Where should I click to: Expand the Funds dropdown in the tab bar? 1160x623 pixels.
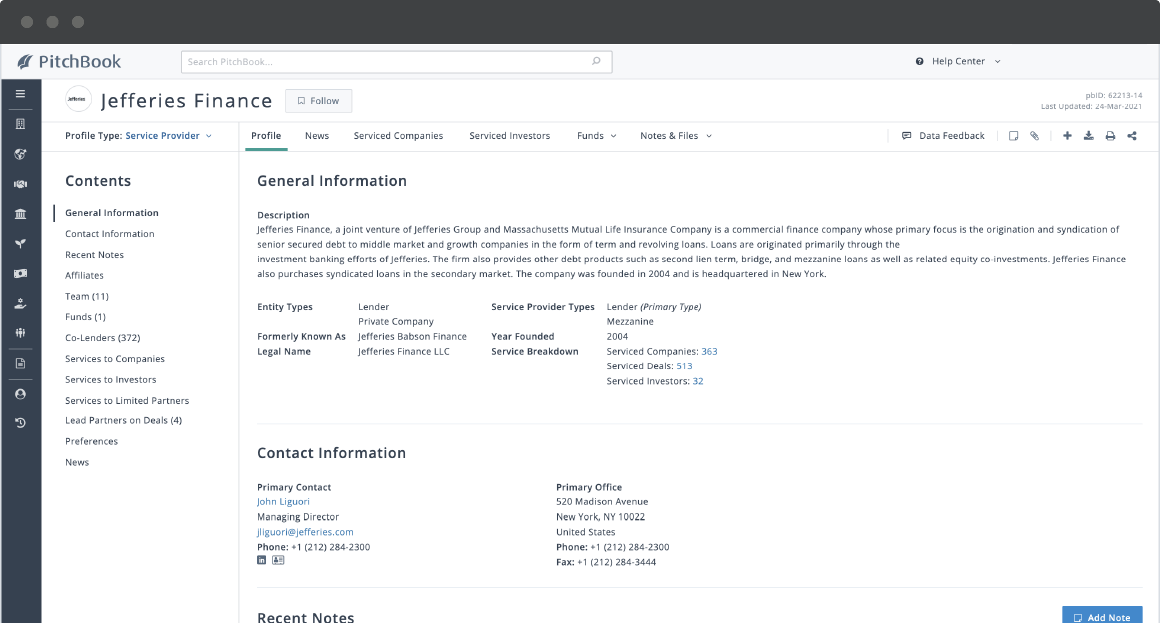point(596,135)
